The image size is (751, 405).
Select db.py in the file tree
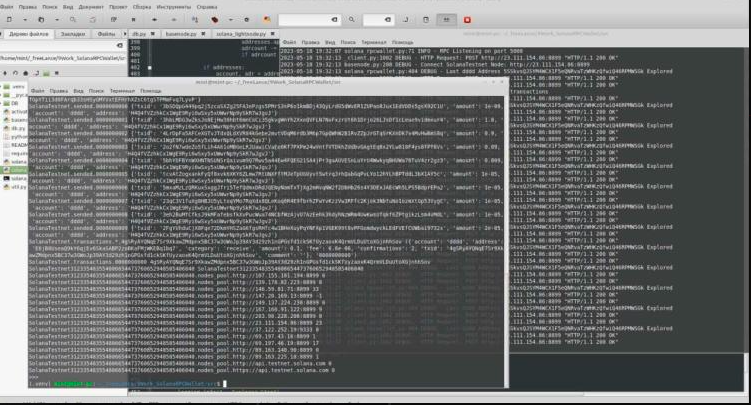pos(18,128)
